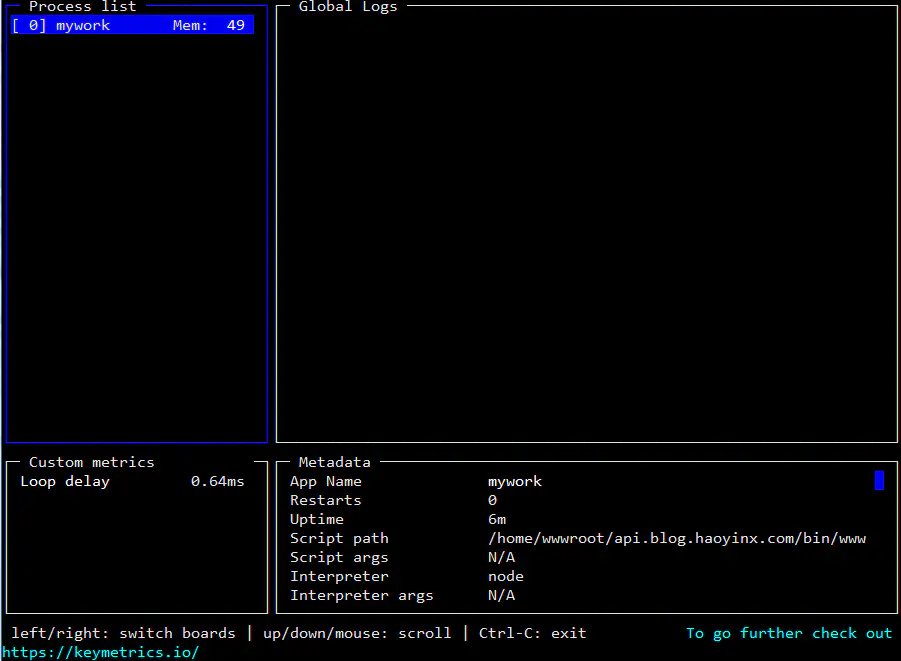901x661 pixels.
Task: Click the Restarts value 0
Action: [x=492, y=500]
